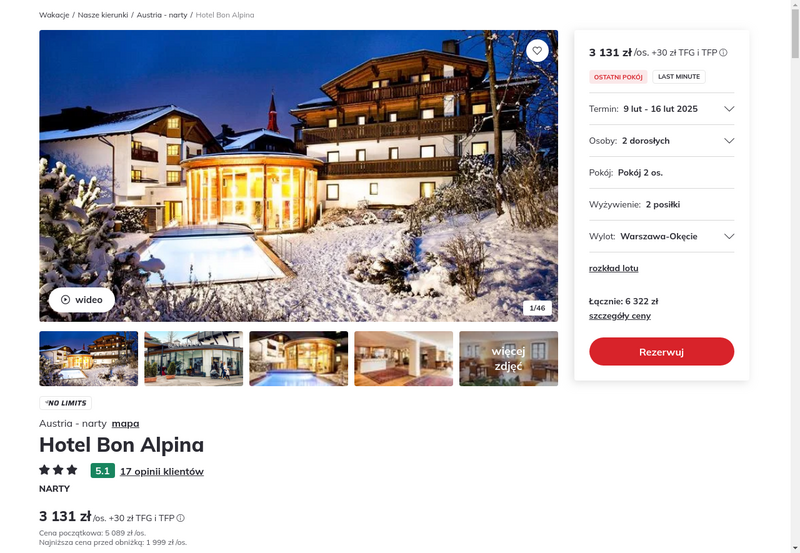Open the Wakacje breadcrumb link
The height and width of the screenshot is (553, 800).
[54, 15]
